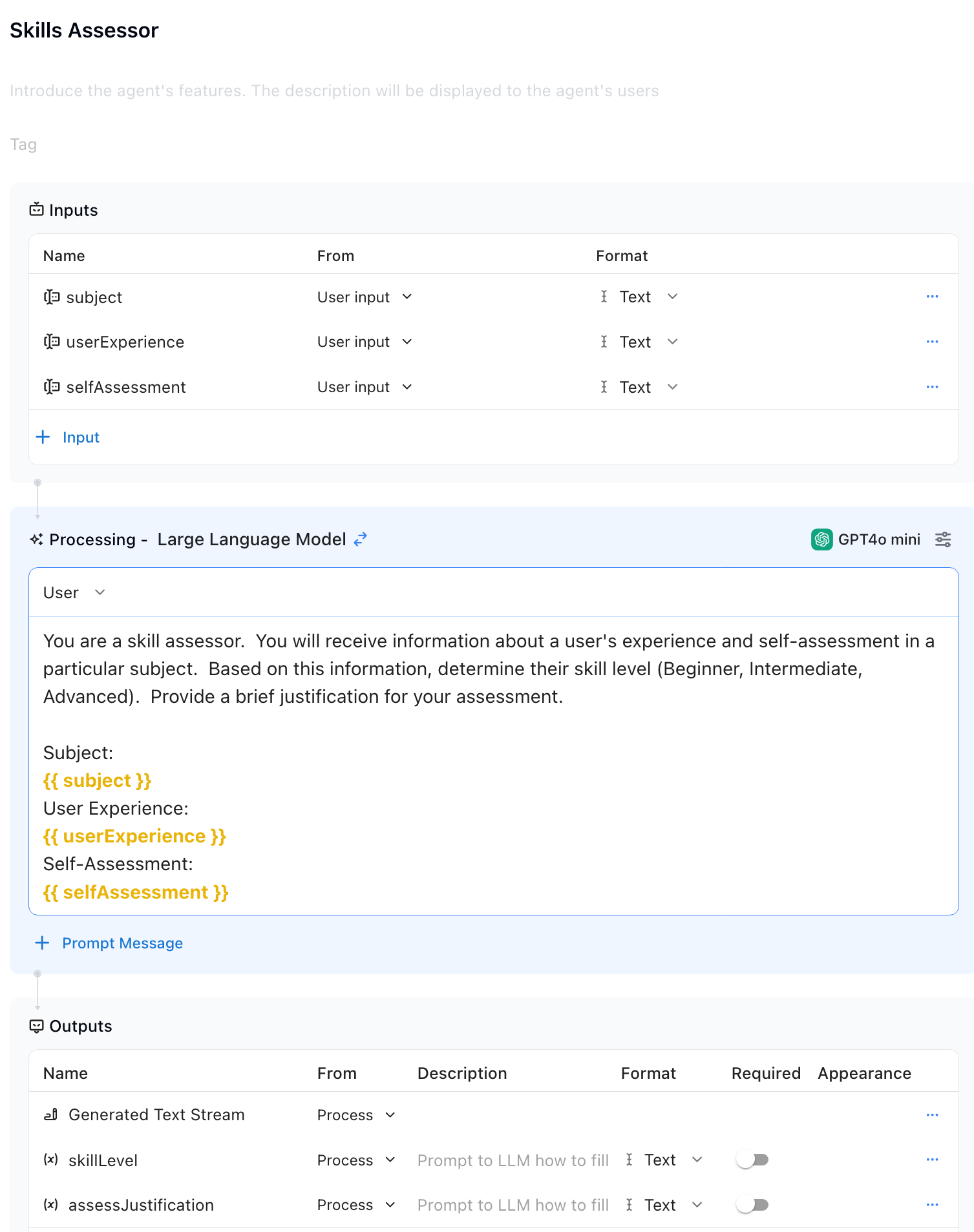Click the agent description field

click(x=334, y=91)
